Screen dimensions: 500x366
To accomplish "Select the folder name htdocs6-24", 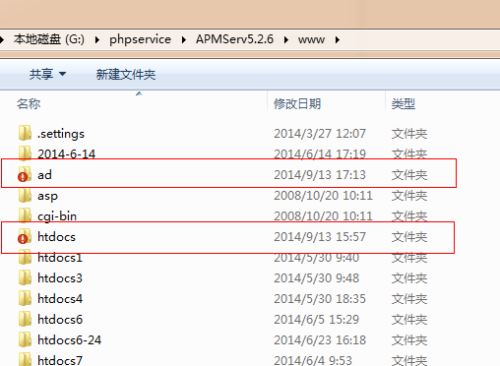I will coord(69,340).
